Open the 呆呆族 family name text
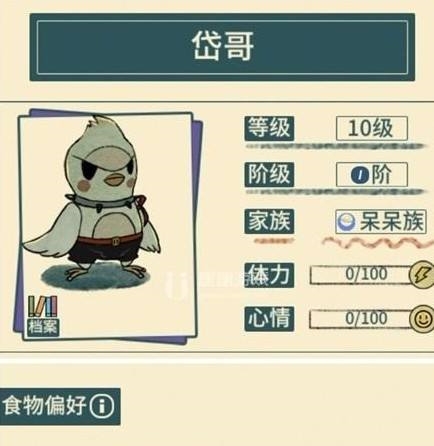 [x=391, y=222]
